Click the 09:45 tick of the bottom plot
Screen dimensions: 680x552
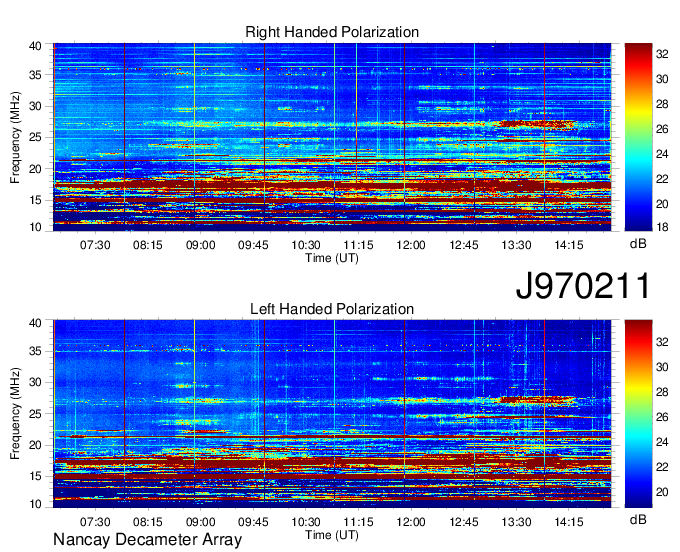pyautogui.click(x=253, y=522)
